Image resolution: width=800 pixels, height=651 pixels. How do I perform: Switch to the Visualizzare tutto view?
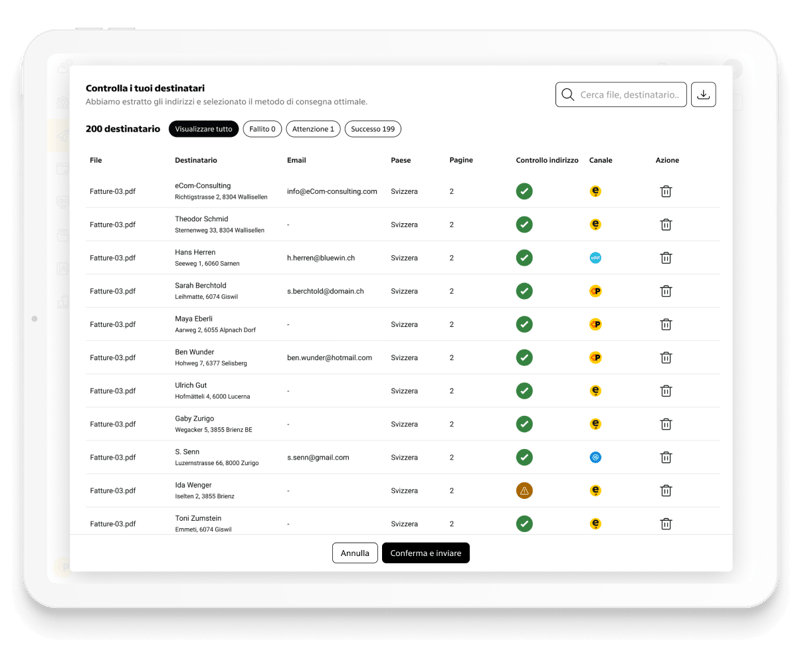coord(204,129)
